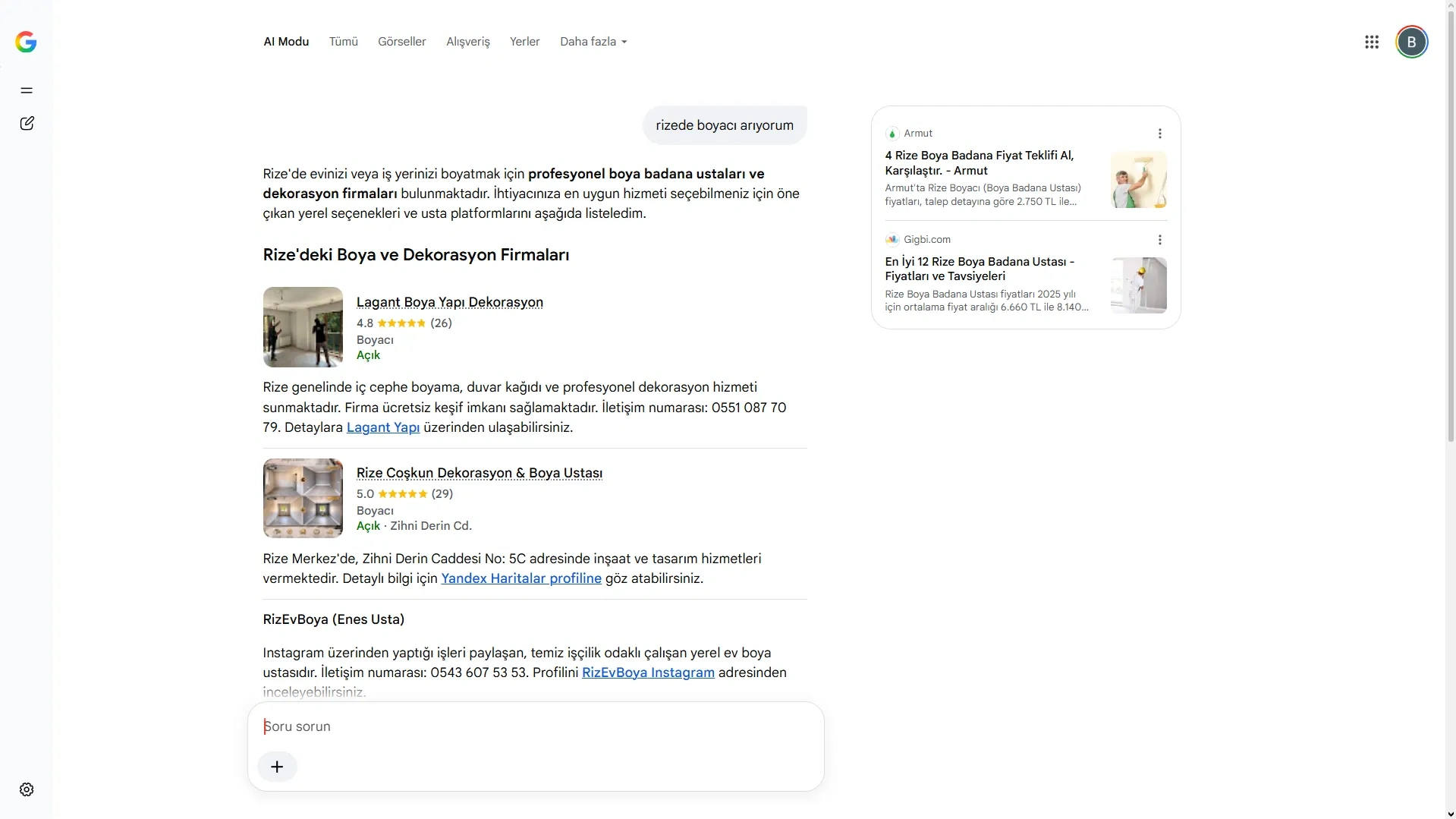This screenshot has height=819, width=1456.
Task: Click the Google logo icon
Action: pyautogui.click(x=26, y=42)
